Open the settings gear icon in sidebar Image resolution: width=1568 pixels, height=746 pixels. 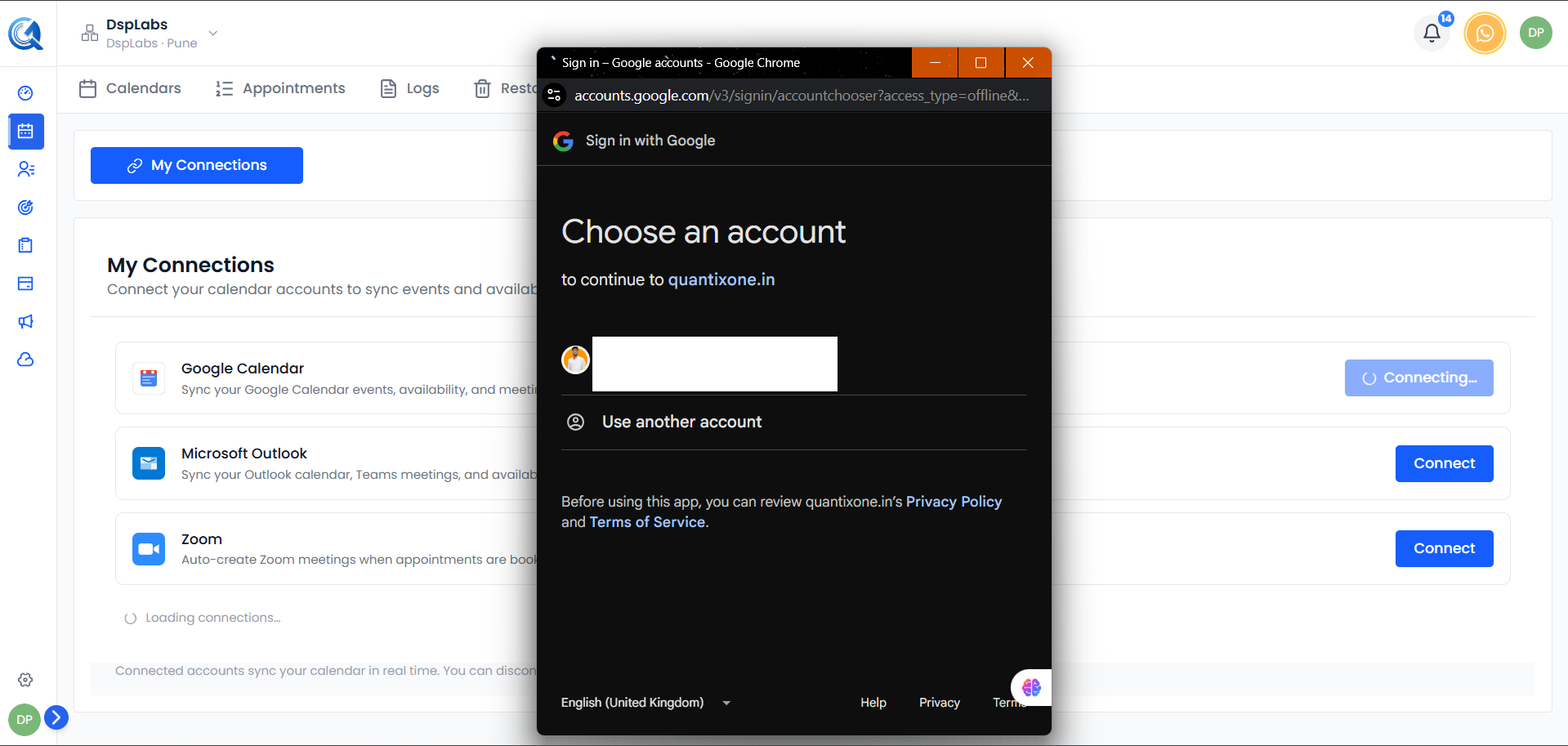25,680
